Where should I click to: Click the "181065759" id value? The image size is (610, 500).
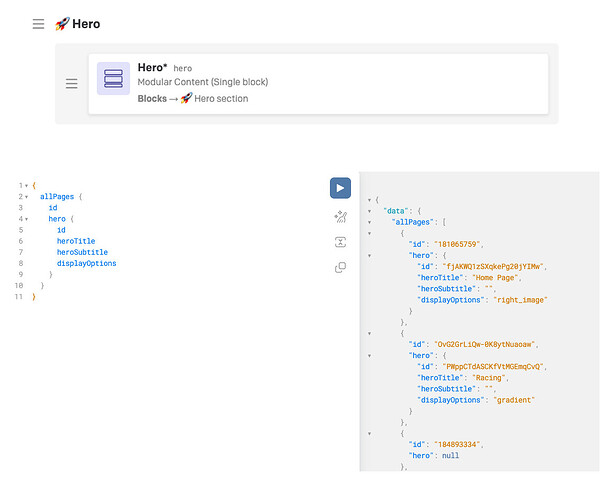coord(457,244)
